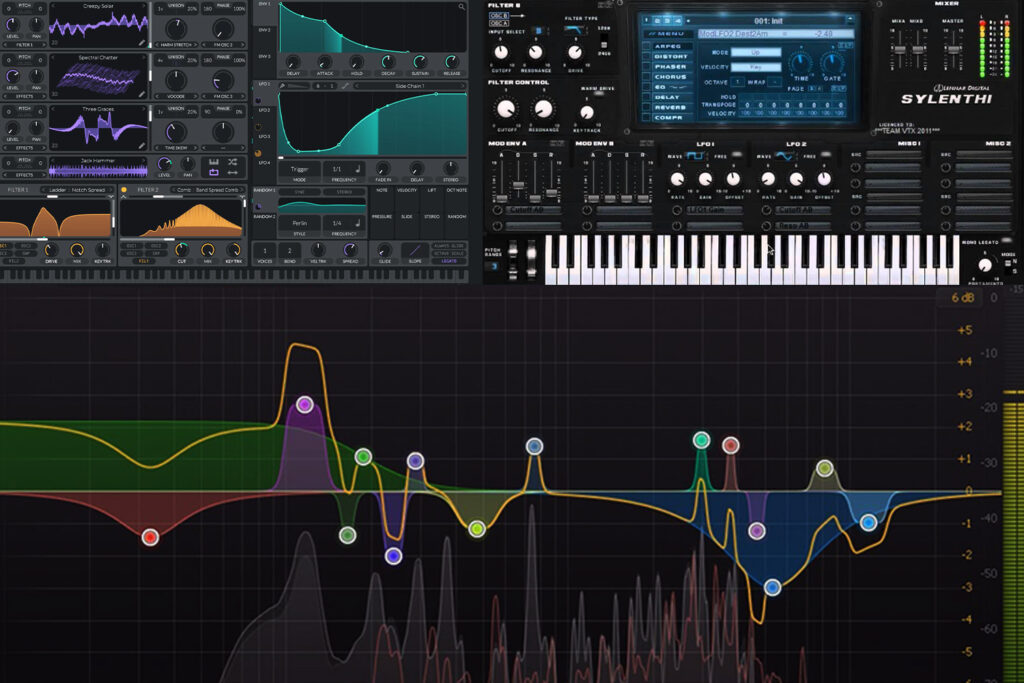
Task: Click the Sylenth1 filter DRIVE knob
Action: [x=575, y=52]
